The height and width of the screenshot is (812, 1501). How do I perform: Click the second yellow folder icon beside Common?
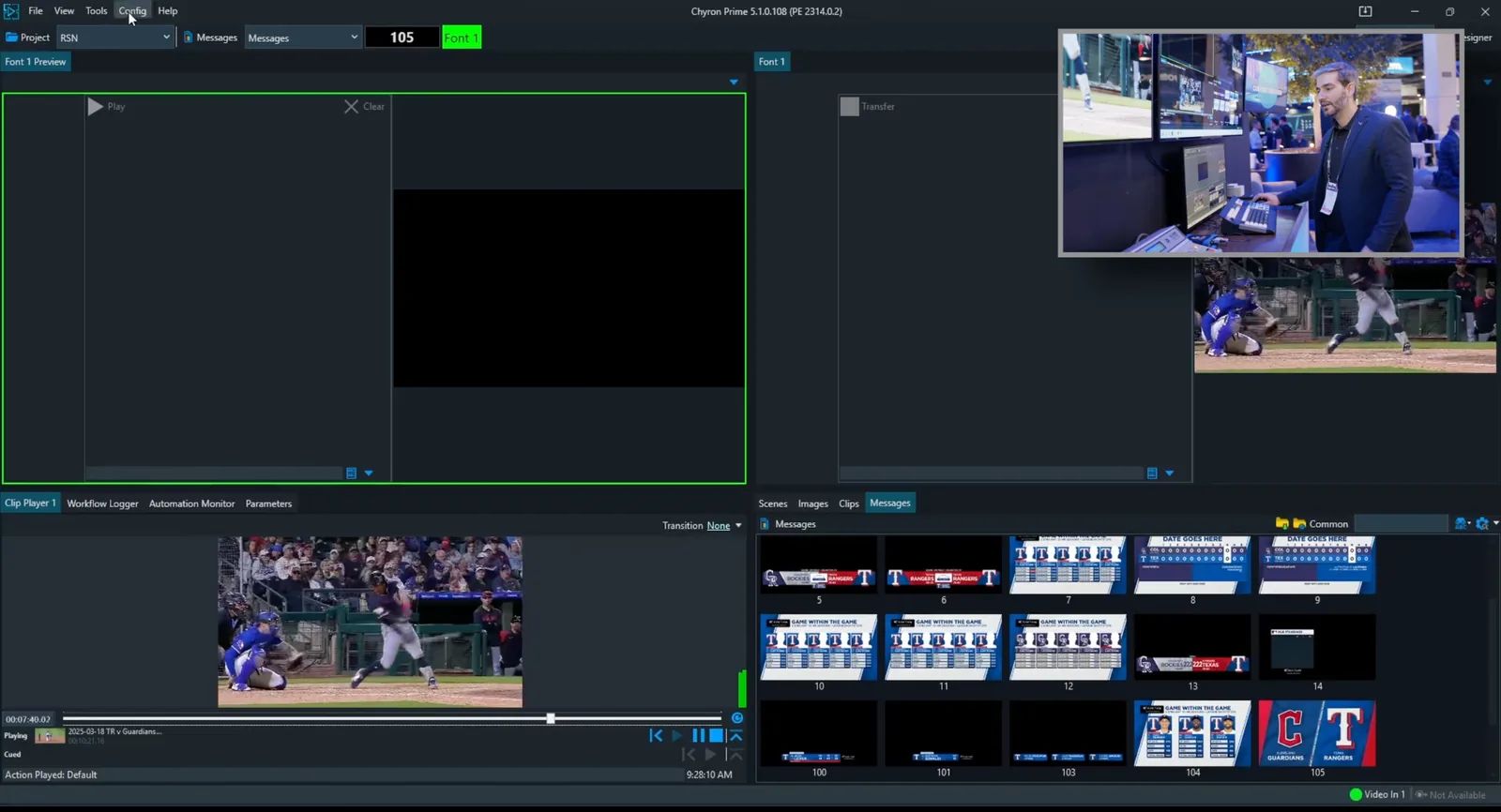1299,523
